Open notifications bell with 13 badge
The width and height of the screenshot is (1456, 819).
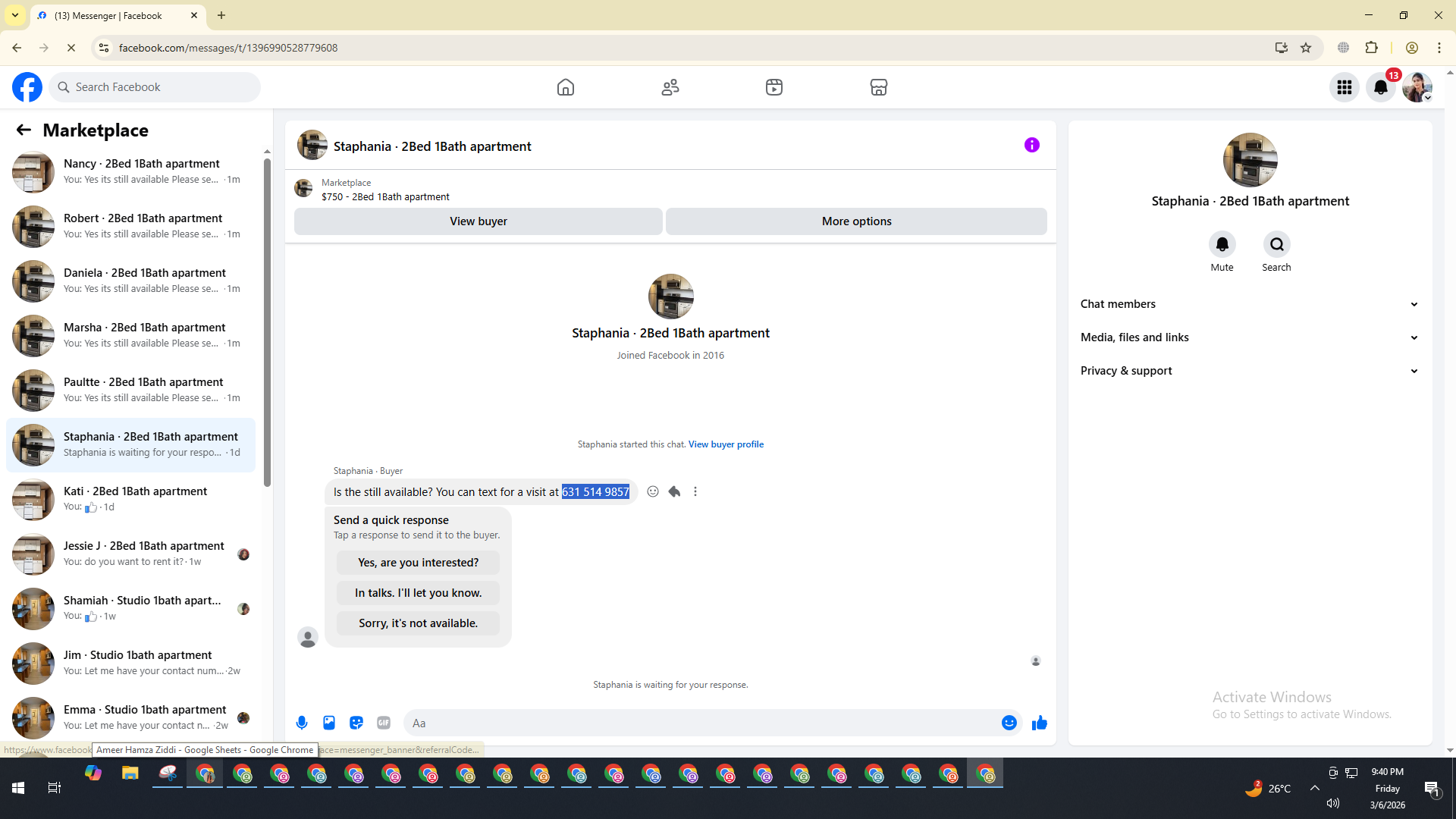coord(1381,87)
